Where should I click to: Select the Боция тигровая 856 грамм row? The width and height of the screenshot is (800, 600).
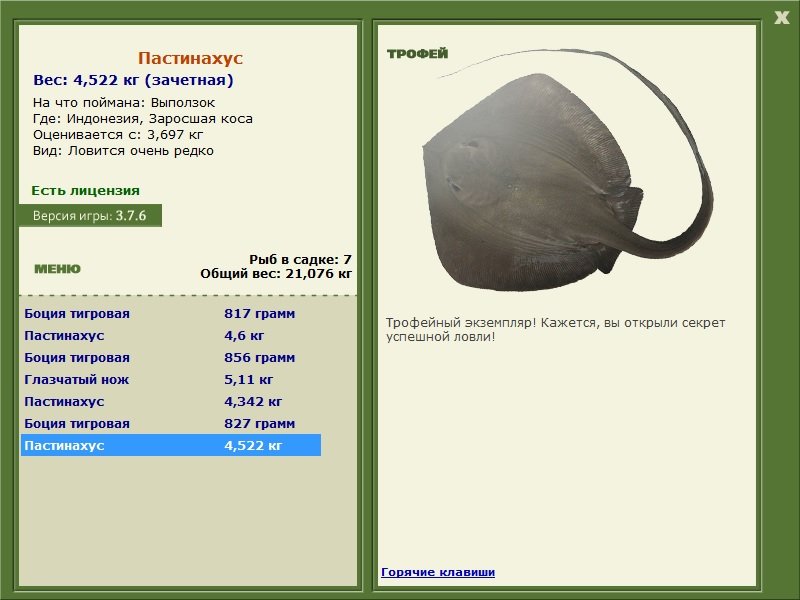(170, 357)
